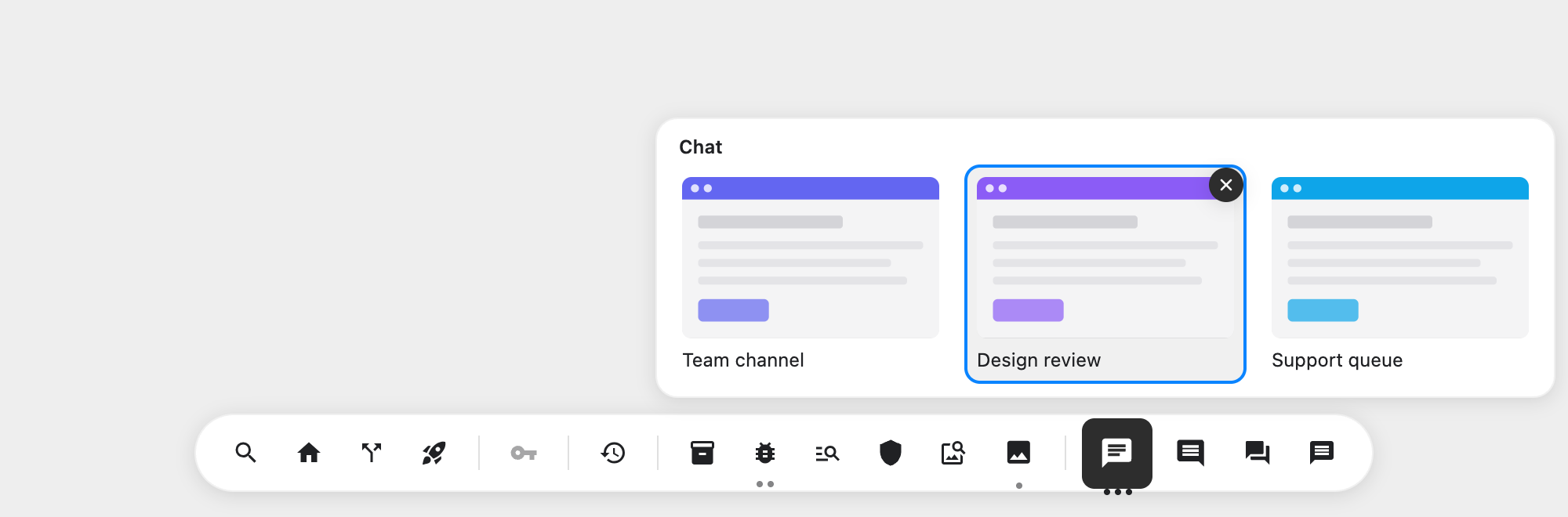Open the comment bubble with four lines icon
1568x517 pixels.
(1191, 453)
